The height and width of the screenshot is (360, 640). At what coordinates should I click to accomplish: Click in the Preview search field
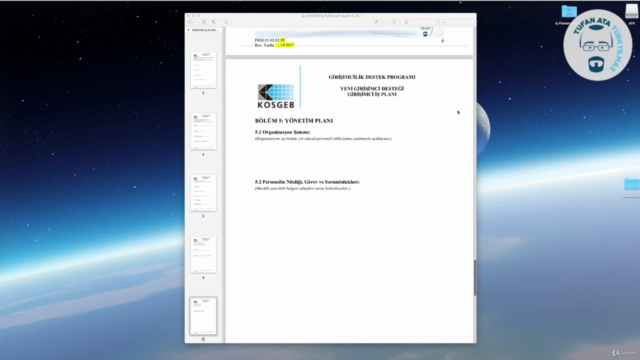click(443, 22)
